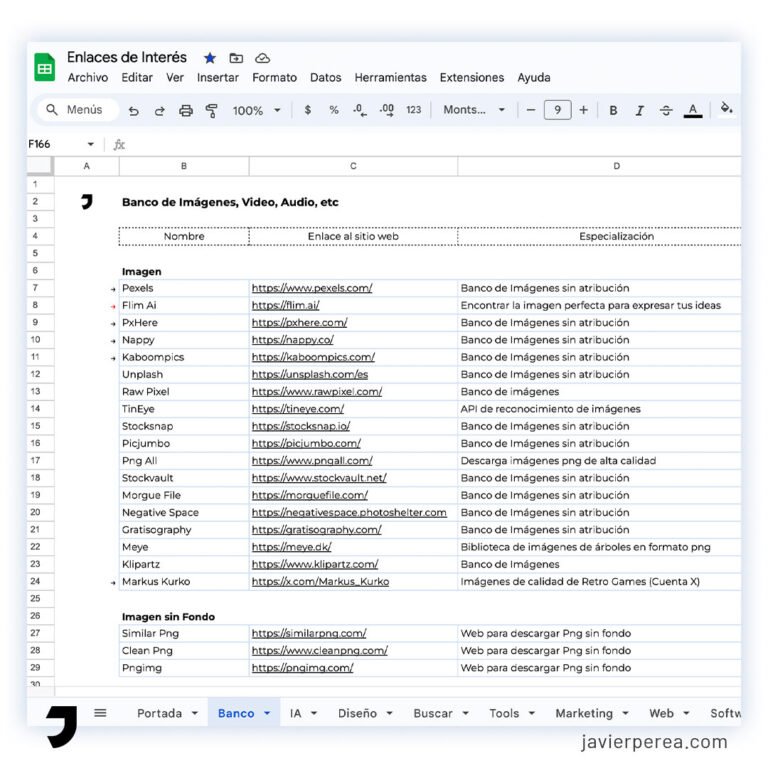Viewport: 768px width, 768px height.
Task: Star the Enlaces de Interés document
Action: tap(210, 58)
